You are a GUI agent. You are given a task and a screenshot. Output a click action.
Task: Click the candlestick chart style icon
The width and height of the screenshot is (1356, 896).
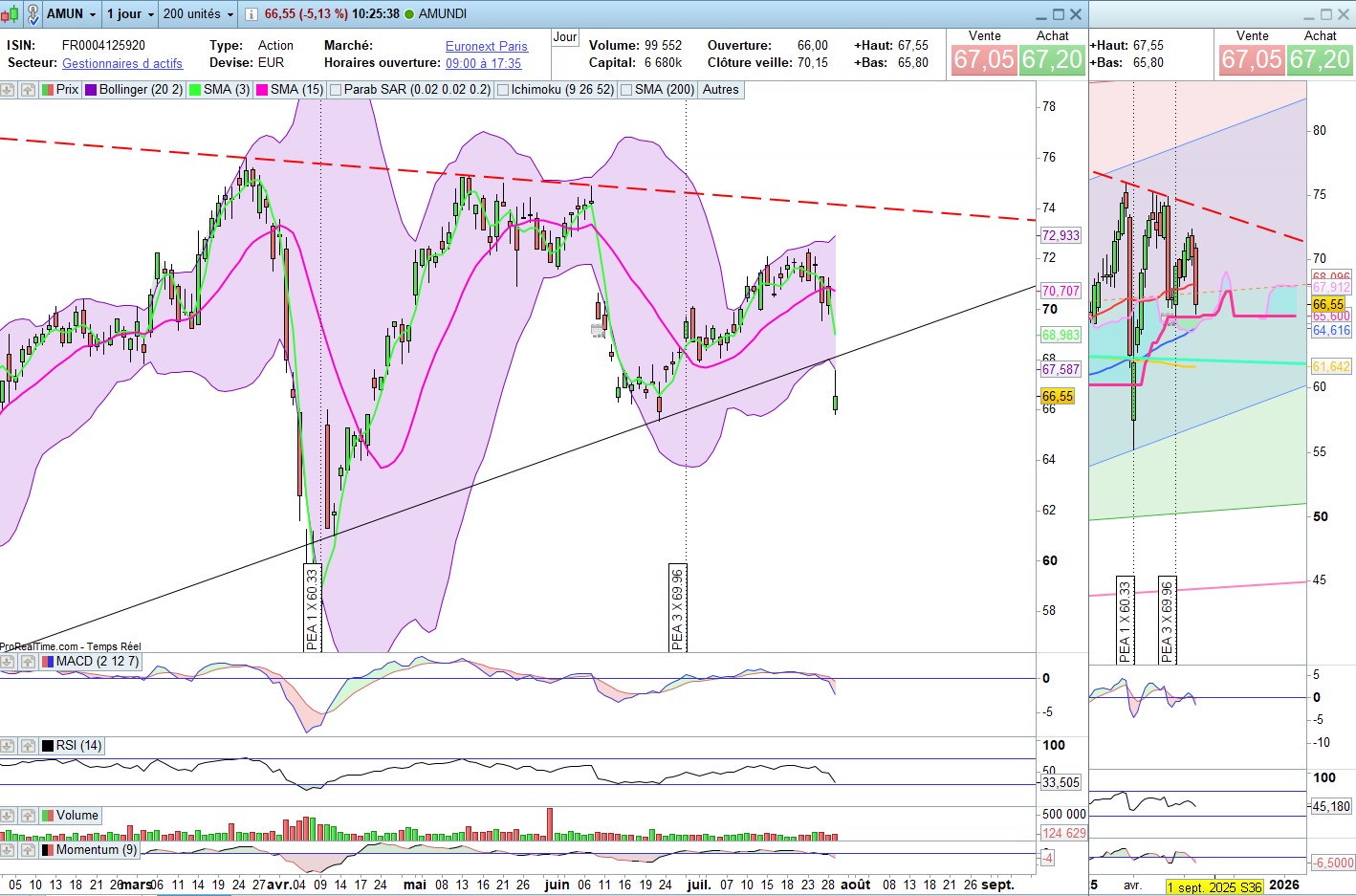(11, 13)
